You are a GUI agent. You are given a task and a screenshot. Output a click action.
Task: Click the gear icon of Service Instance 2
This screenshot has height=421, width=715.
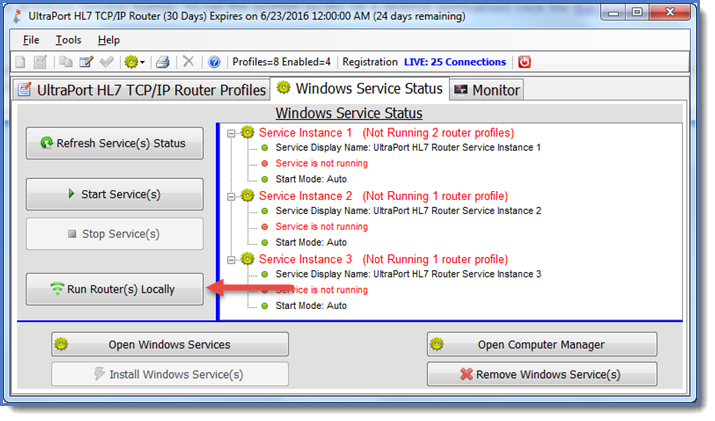[x=247, y=196]
